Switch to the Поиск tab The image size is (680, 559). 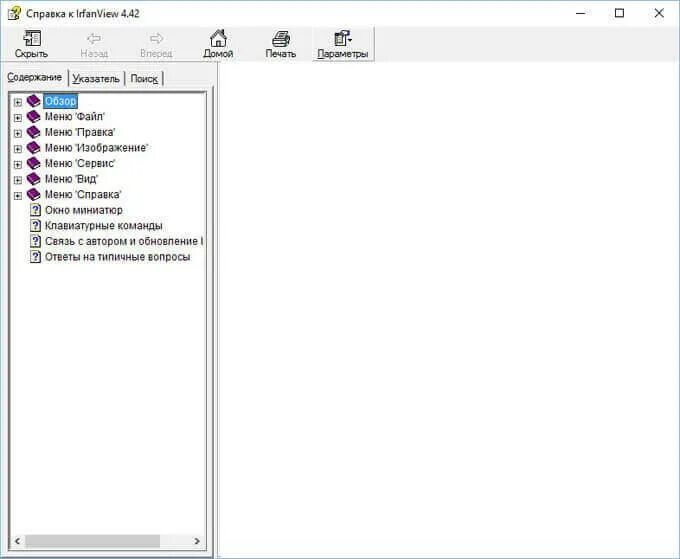[x=144, y=79]
